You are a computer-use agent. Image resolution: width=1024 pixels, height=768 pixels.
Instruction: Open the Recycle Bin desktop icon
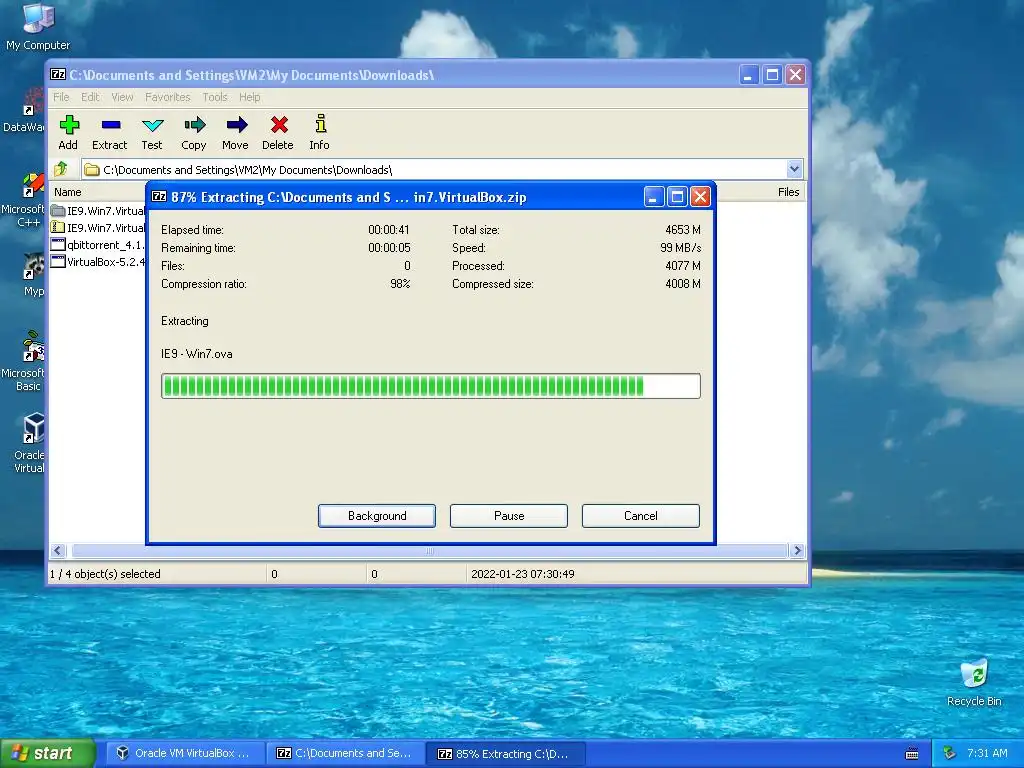tap(974, 683)
